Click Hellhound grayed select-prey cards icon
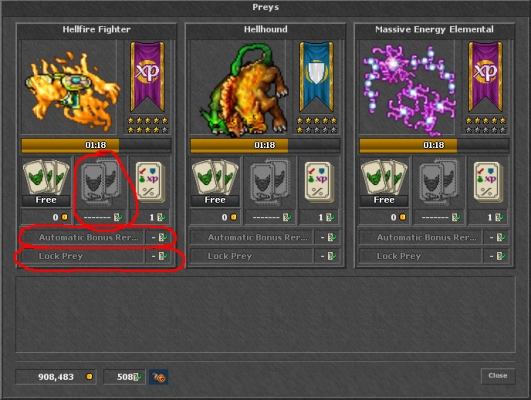This screenshot has height=400, width=531. (270, 183)
